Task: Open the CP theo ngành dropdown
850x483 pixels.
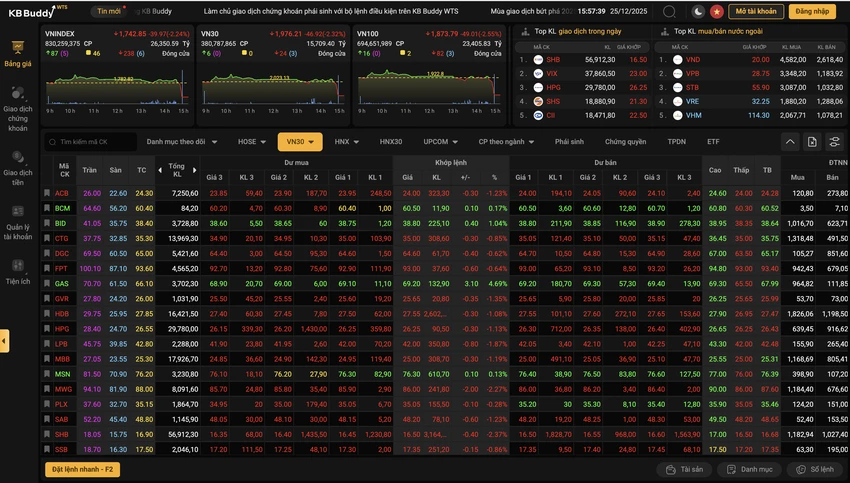Action: coord(506,142)
